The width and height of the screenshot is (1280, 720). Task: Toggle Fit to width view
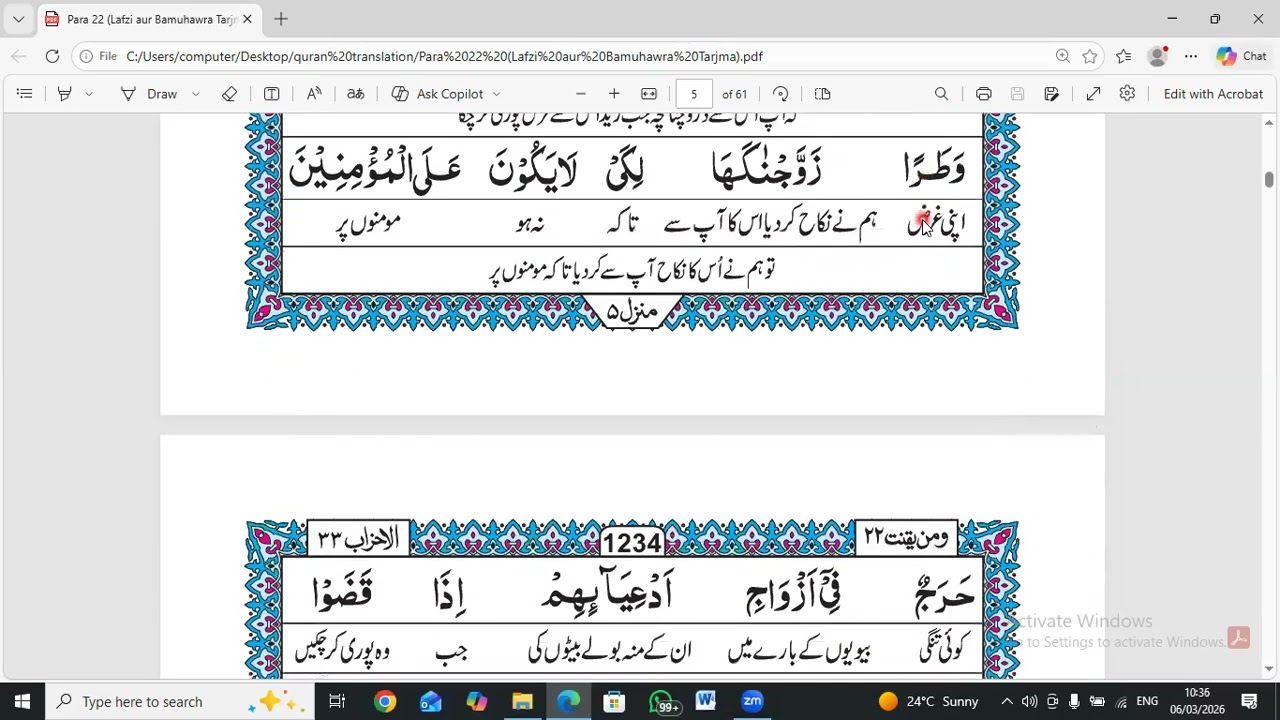pos(649,94)
